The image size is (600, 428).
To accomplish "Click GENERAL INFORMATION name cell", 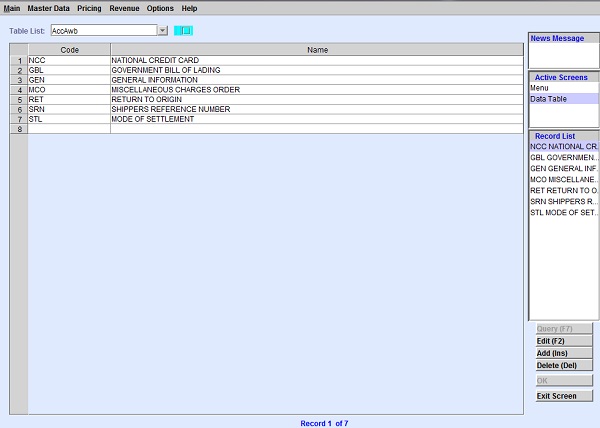I will tap(317, 80).
